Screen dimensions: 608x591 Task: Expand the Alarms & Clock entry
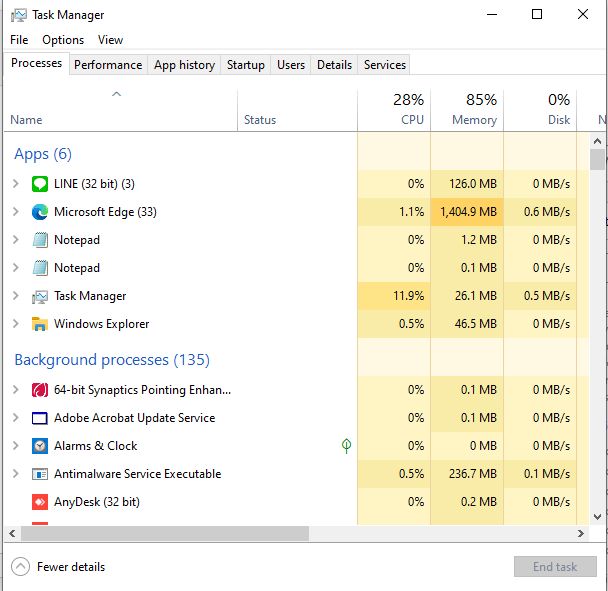click(16, 446)
